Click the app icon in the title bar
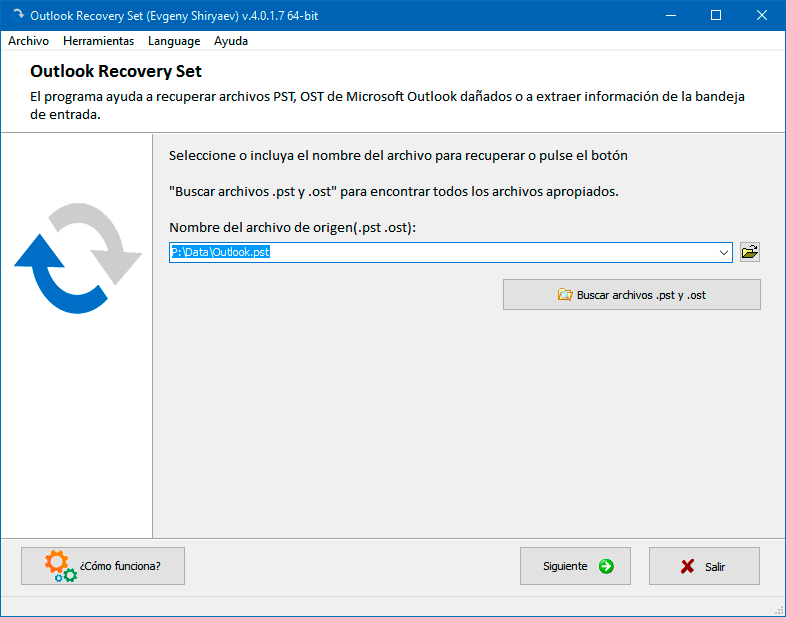 click(15, 16)
